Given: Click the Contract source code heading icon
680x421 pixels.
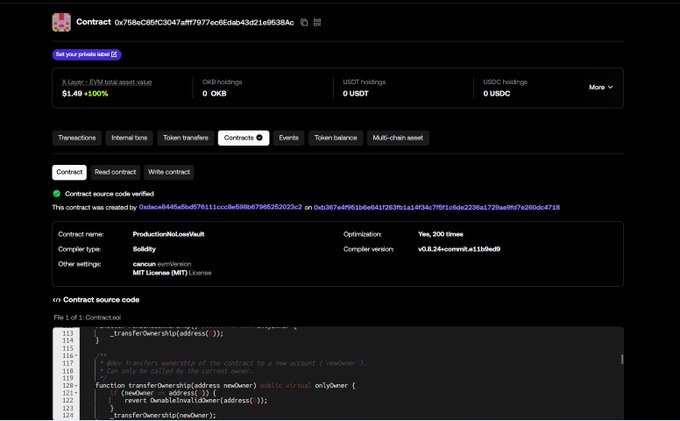Looking at the screenshot, I should [56, 300].
